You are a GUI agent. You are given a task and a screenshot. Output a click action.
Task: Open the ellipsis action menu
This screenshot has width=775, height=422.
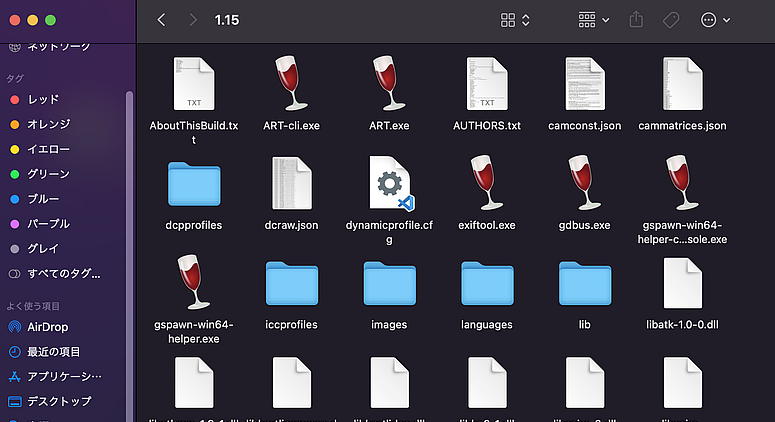708,20
